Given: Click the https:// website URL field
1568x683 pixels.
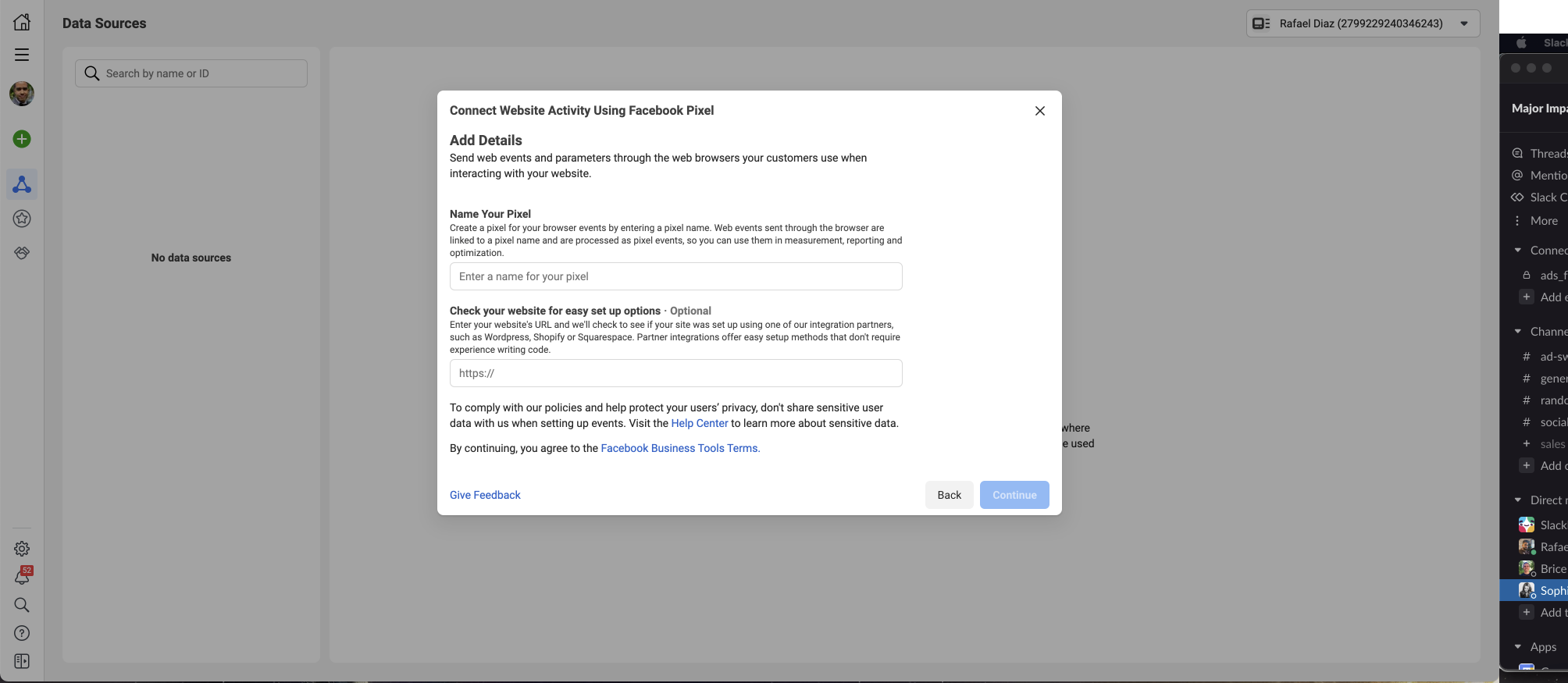Looking at the screenshot, I should tap(676, 373).
